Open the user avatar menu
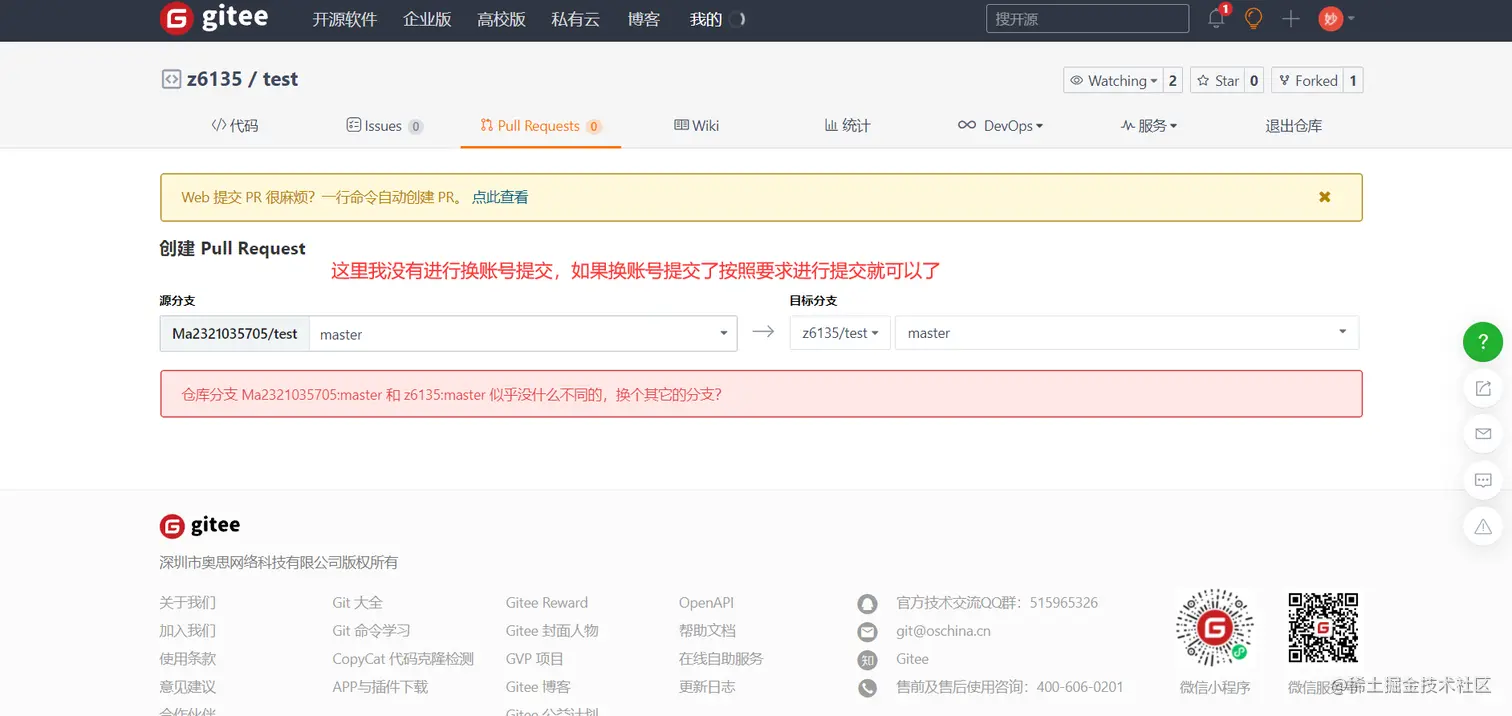This screenshot has height=716, width=1512. [1336, 19]
